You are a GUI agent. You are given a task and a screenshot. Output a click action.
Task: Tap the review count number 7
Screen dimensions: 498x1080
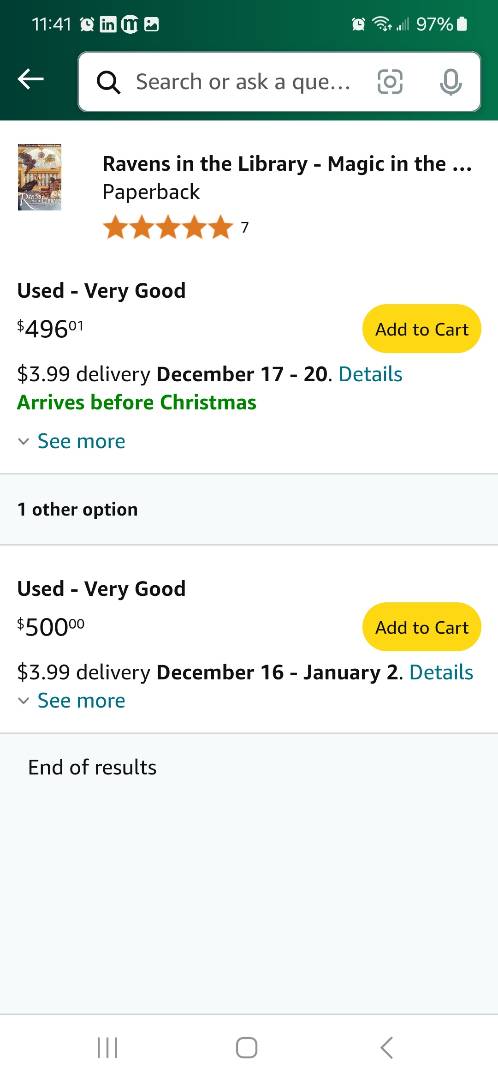245,227
